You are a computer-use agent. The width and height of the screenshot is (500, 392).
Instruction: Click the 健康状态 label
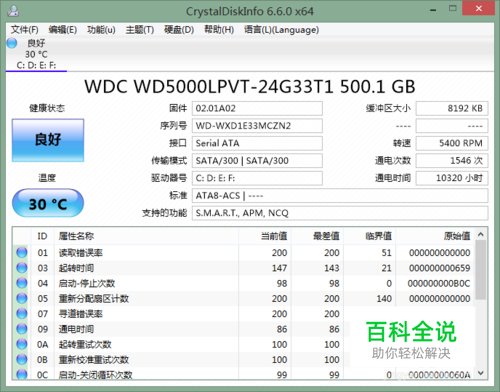pos(47,108)
